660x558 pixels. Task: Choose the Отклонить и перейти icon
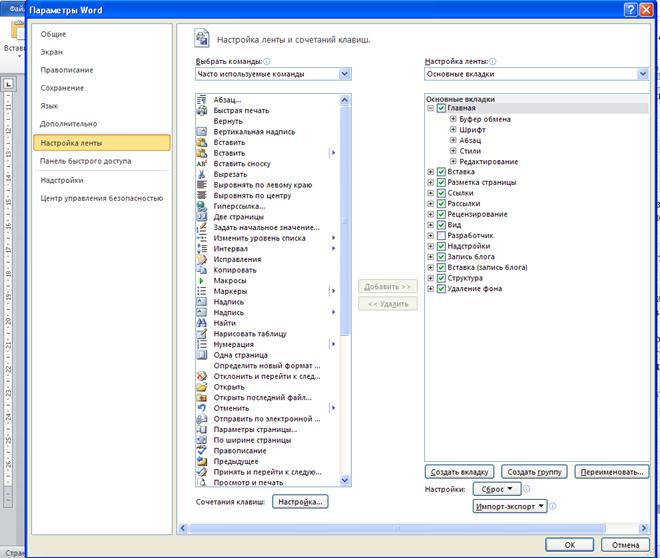tap(202, 376)
